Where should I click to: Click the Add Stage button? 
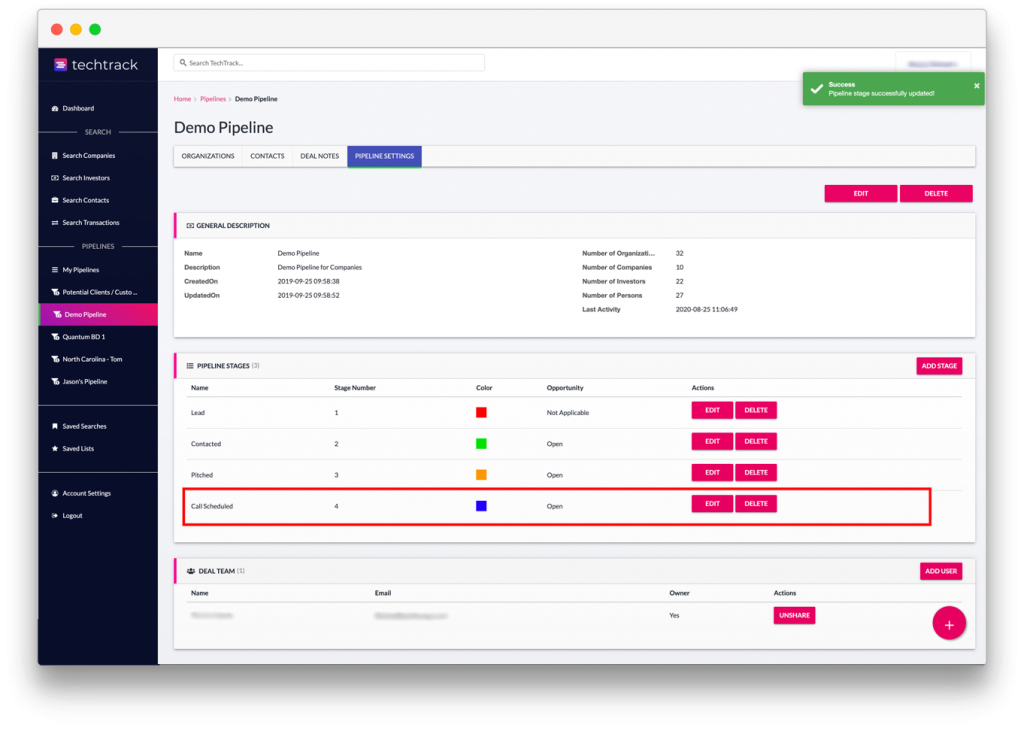(x=939, y=366)
